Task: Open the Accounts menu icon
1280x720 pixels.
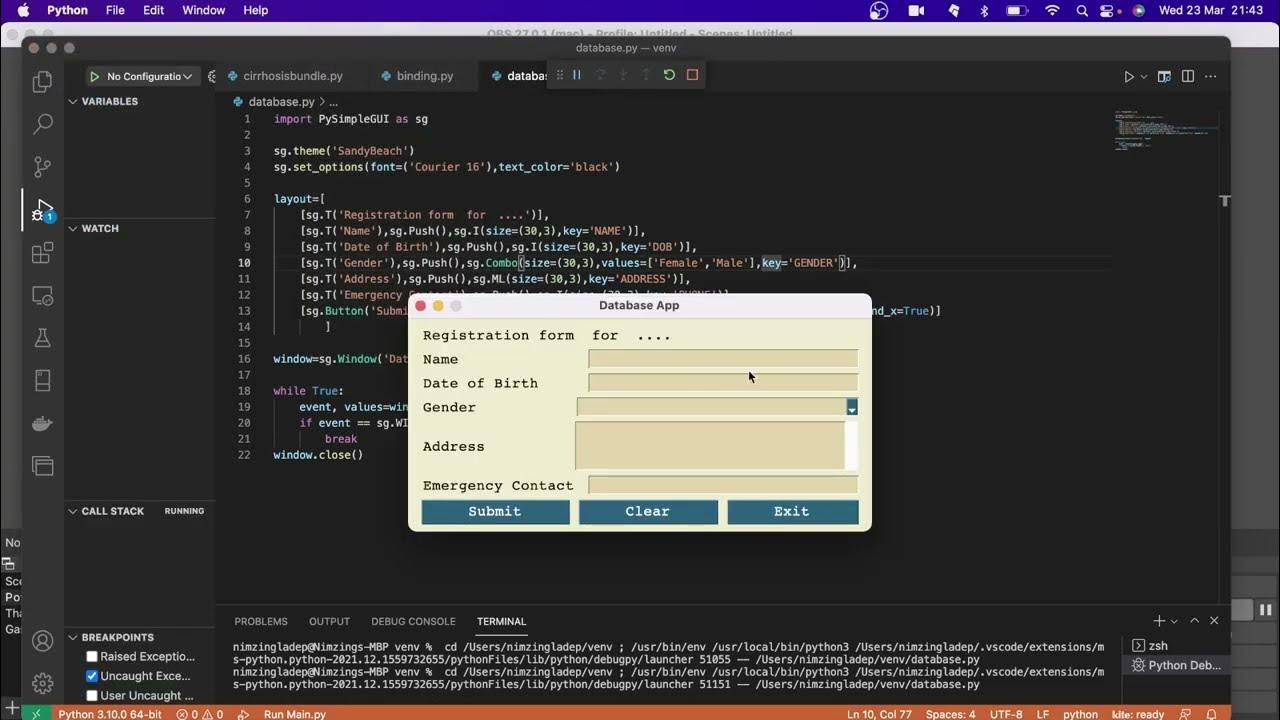Action: [x=42, y=641]
